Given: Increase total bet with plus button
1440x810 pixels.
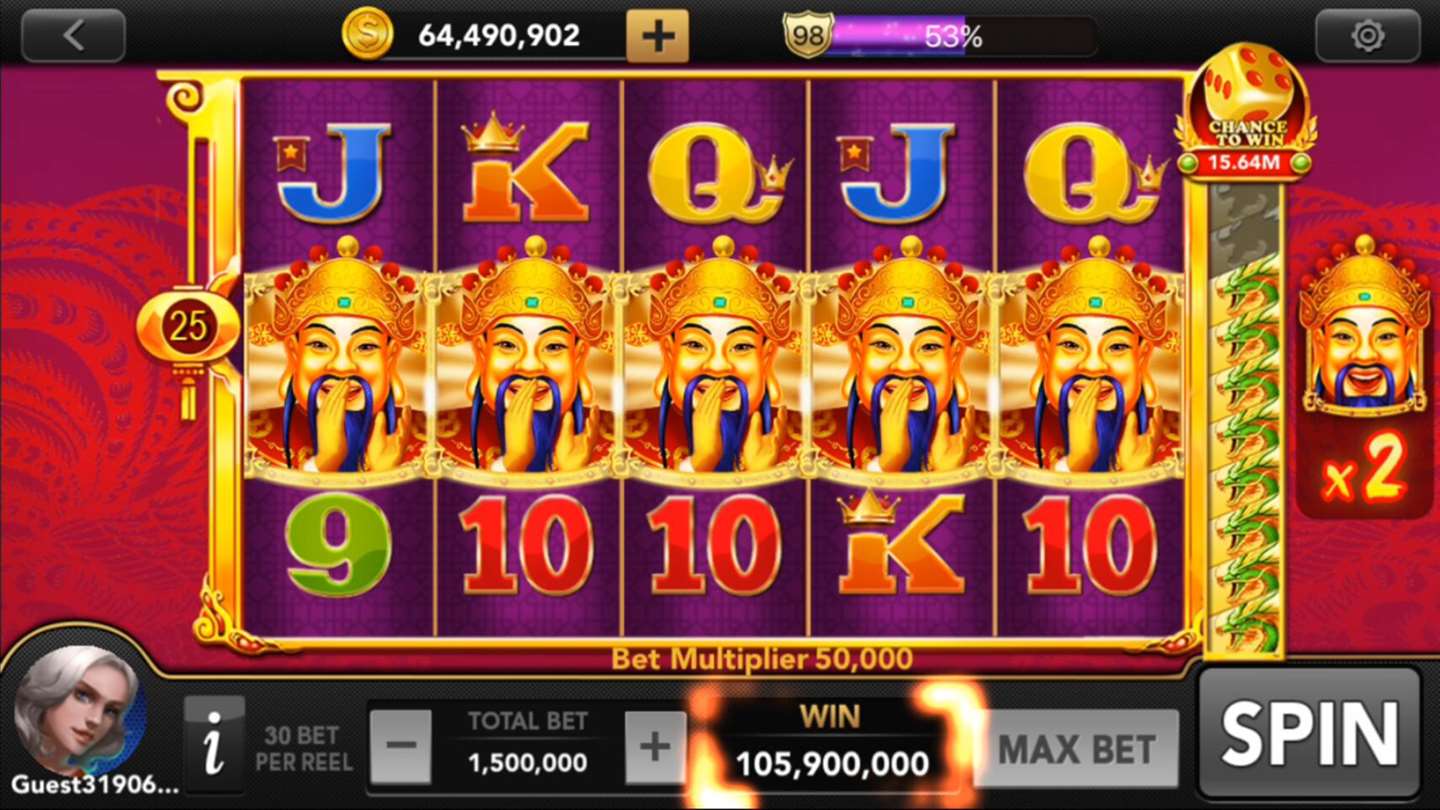Looking at the screenshot, I should [x=656, y=746].
